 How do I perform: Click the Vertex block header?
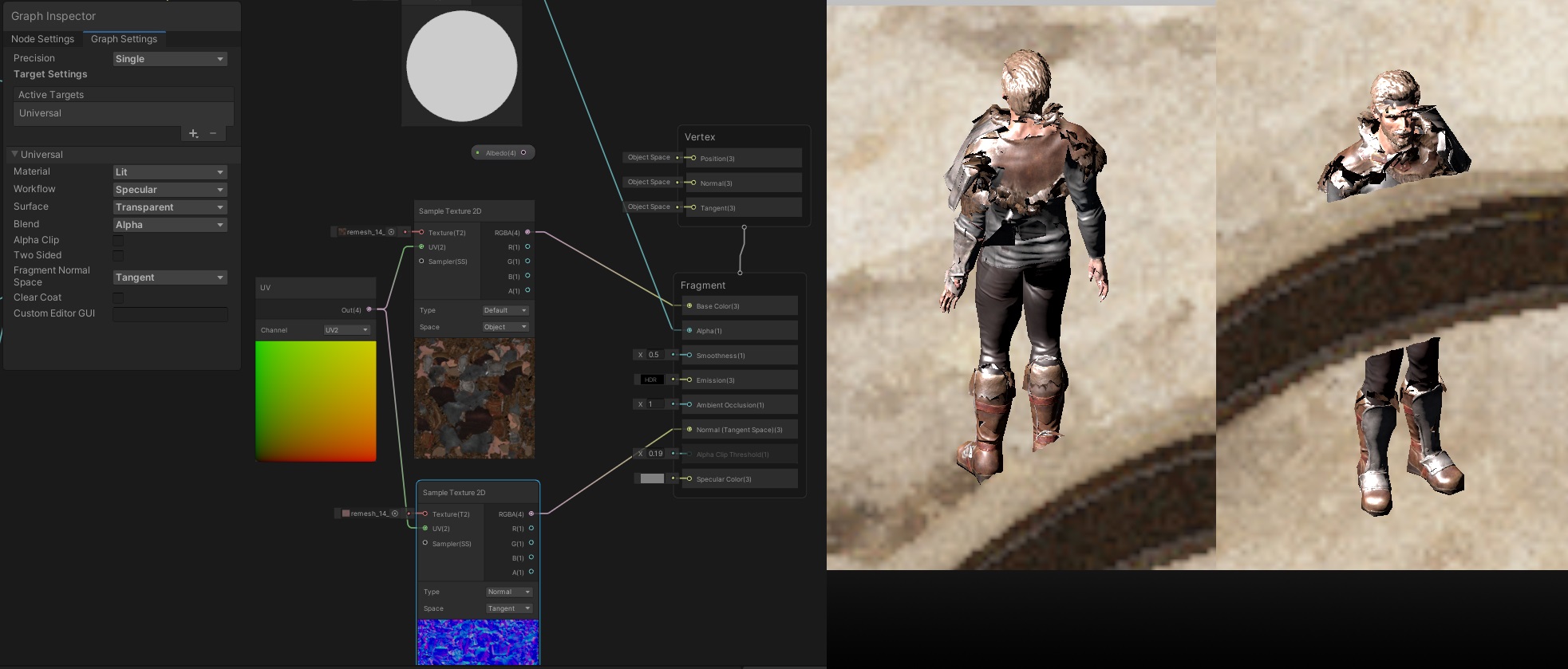[700, 137]
